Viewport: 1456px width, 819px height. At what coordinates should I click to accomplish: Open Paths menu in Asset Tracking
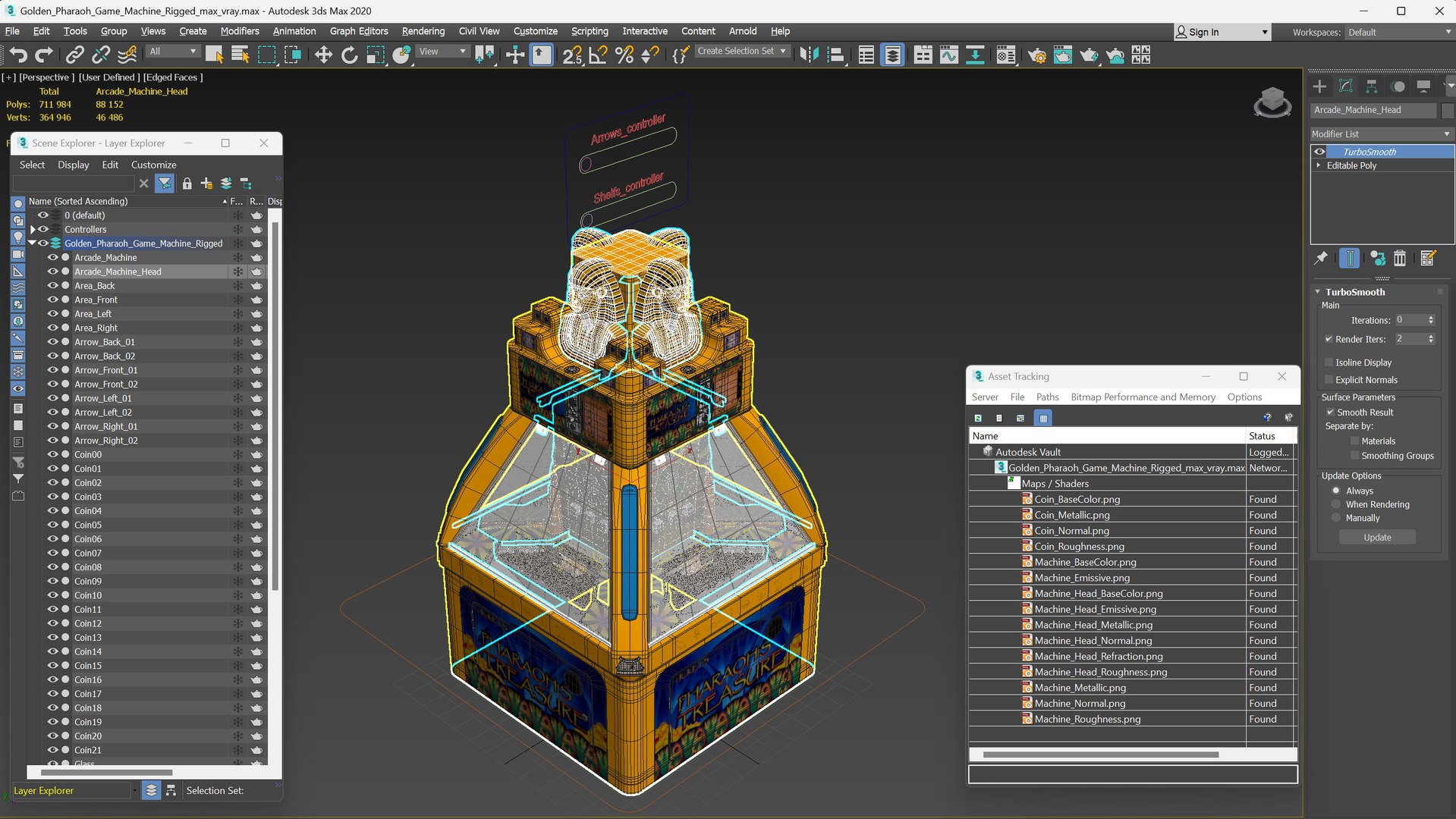click(x=1047, y=397)
